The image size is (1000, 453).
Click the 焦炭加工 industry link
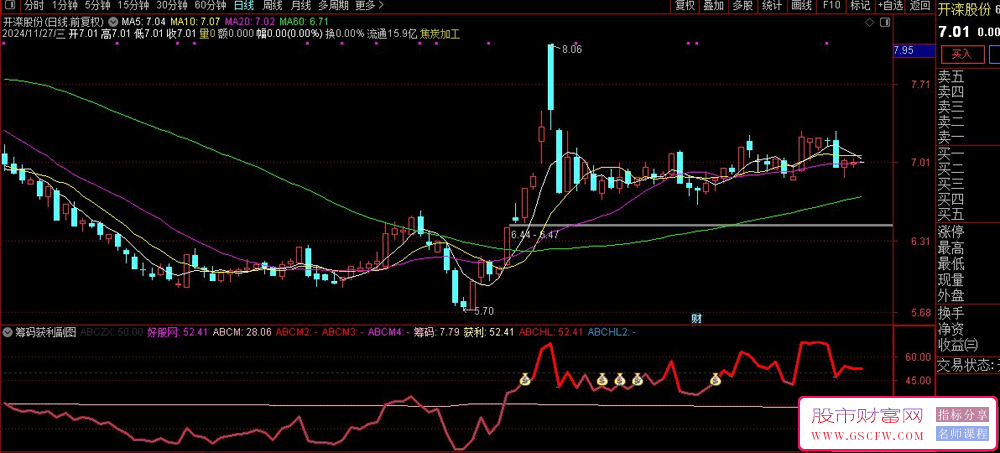(439, 33)
